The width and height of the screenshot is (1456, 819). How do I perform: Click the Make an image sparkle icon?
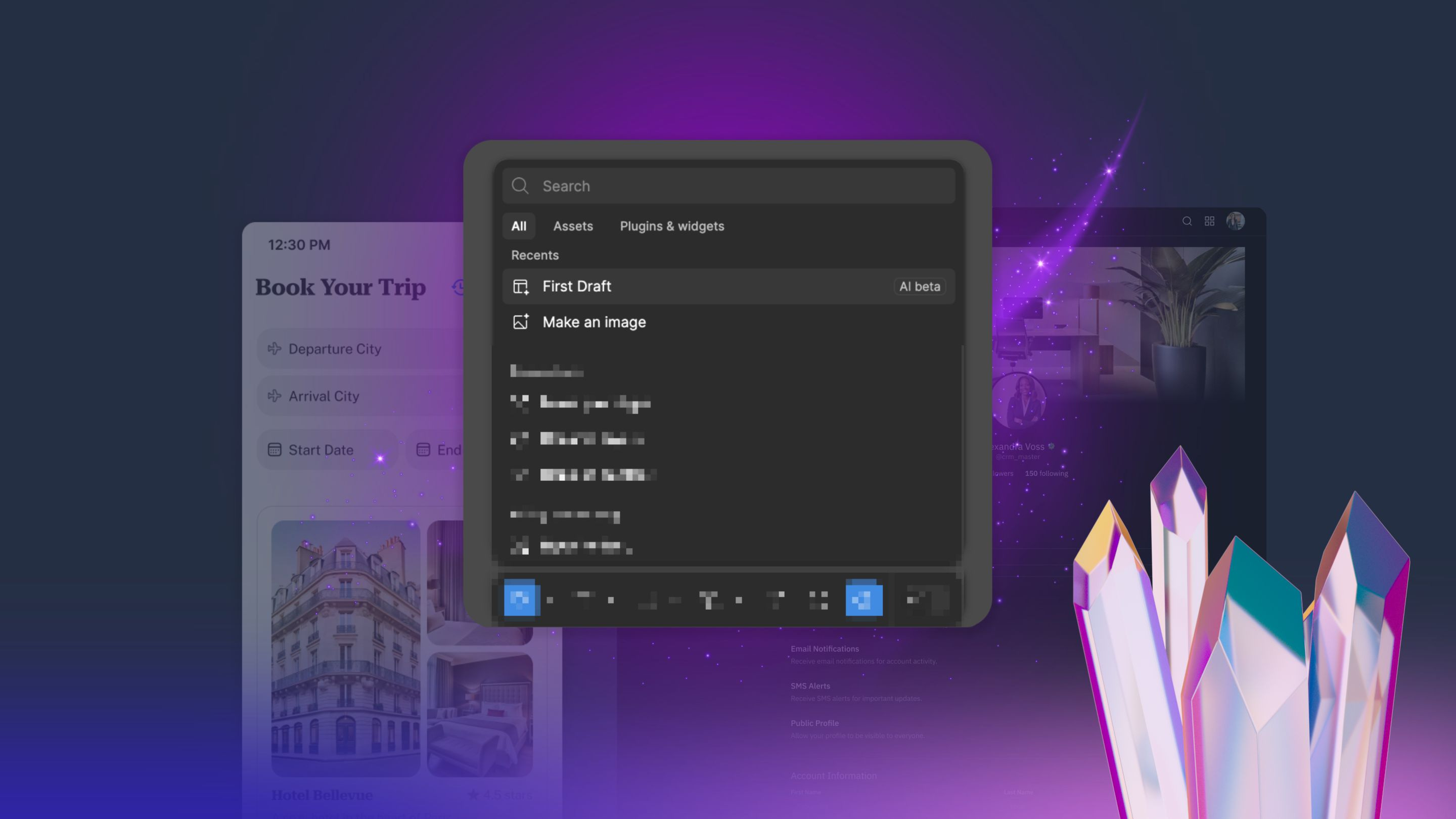coord(520,322)
